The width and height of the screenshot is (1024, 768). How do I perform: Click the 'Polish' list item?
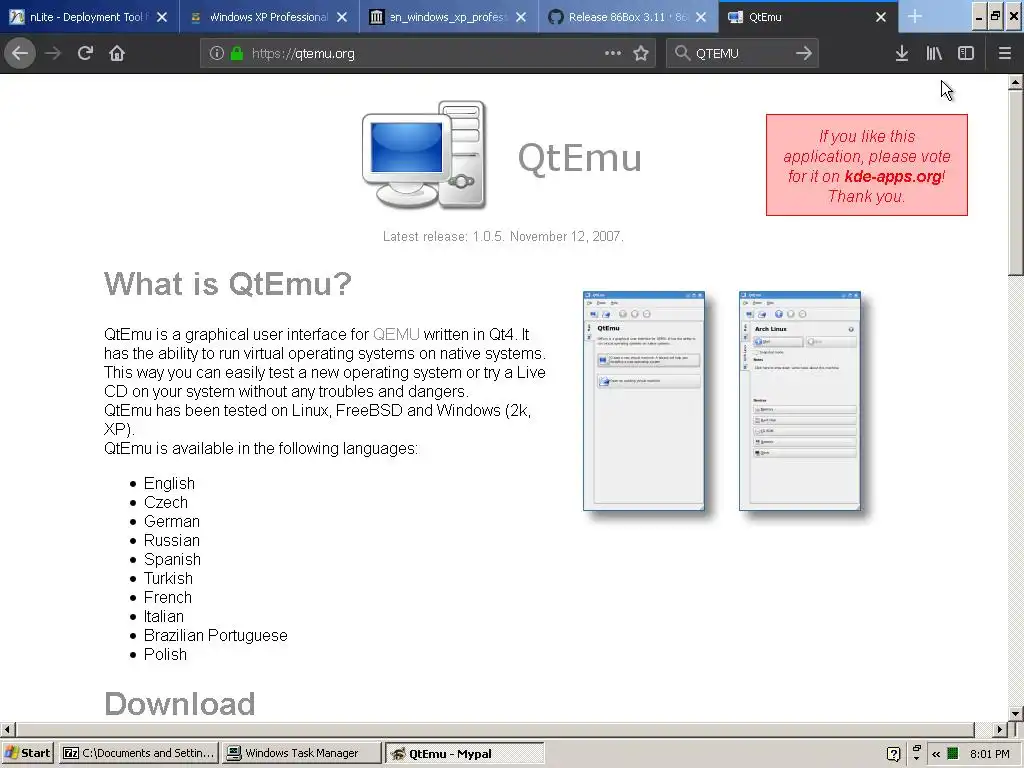(x=165, y=654)
